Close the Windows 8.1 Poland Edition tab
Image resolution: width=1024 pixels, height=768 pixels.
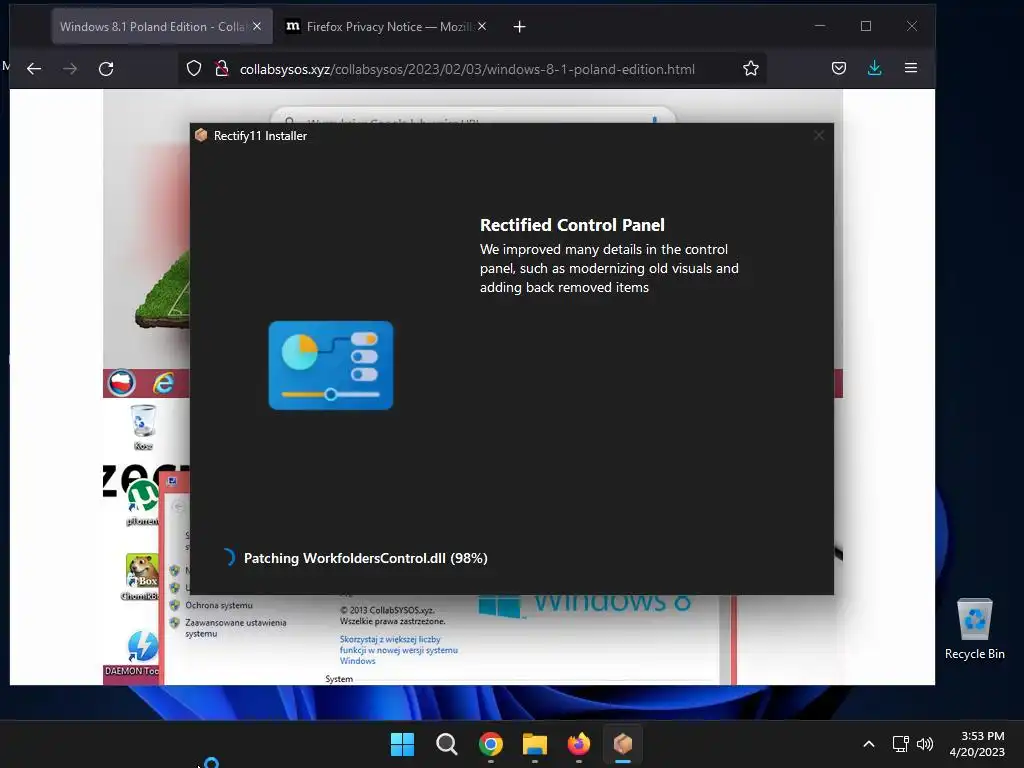point(257,26)
